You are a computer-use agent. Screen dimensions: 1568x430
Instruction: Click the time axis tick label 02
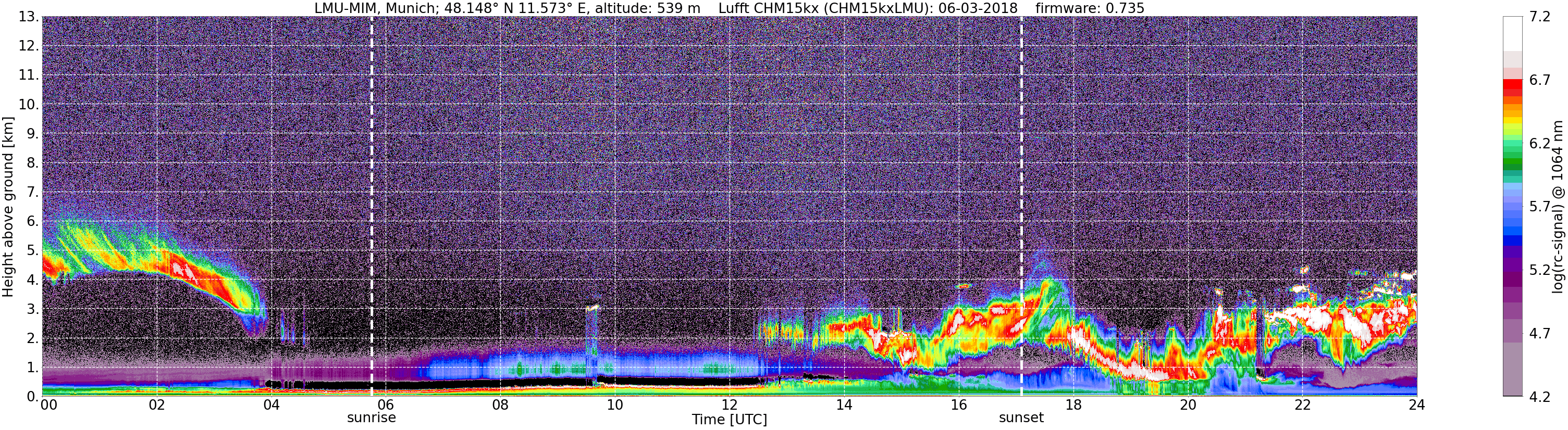tap(156, 405)
